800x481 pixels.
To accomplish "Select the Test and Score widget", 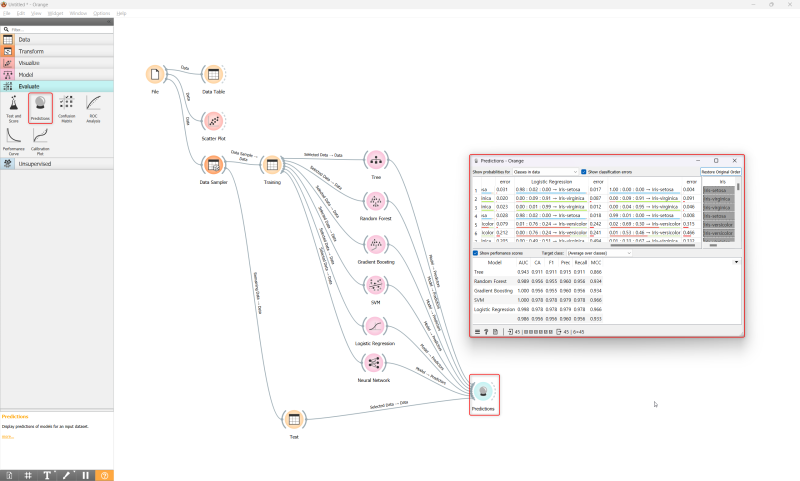I will pyautogui.click(x=14, y=109).
